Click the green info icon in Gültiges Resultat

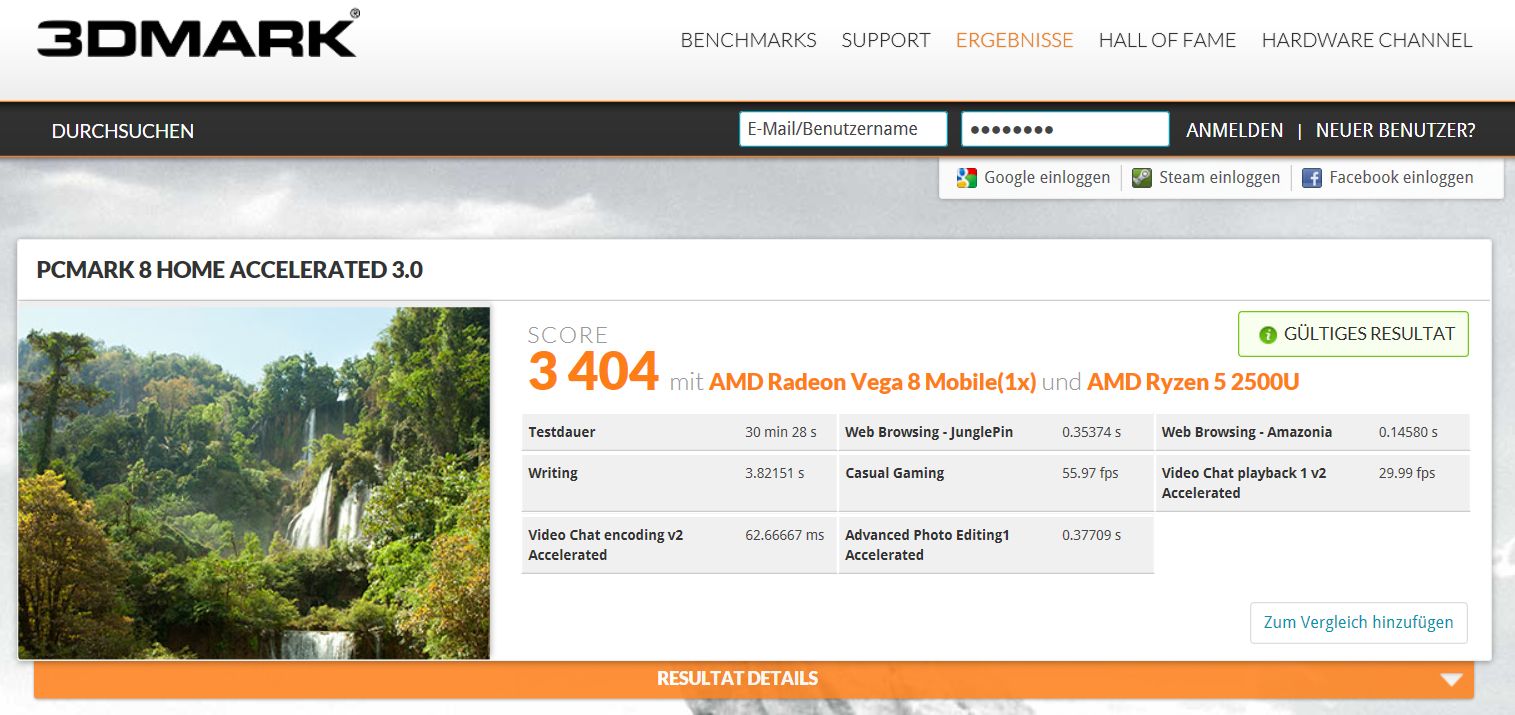tap(1268, 335)
